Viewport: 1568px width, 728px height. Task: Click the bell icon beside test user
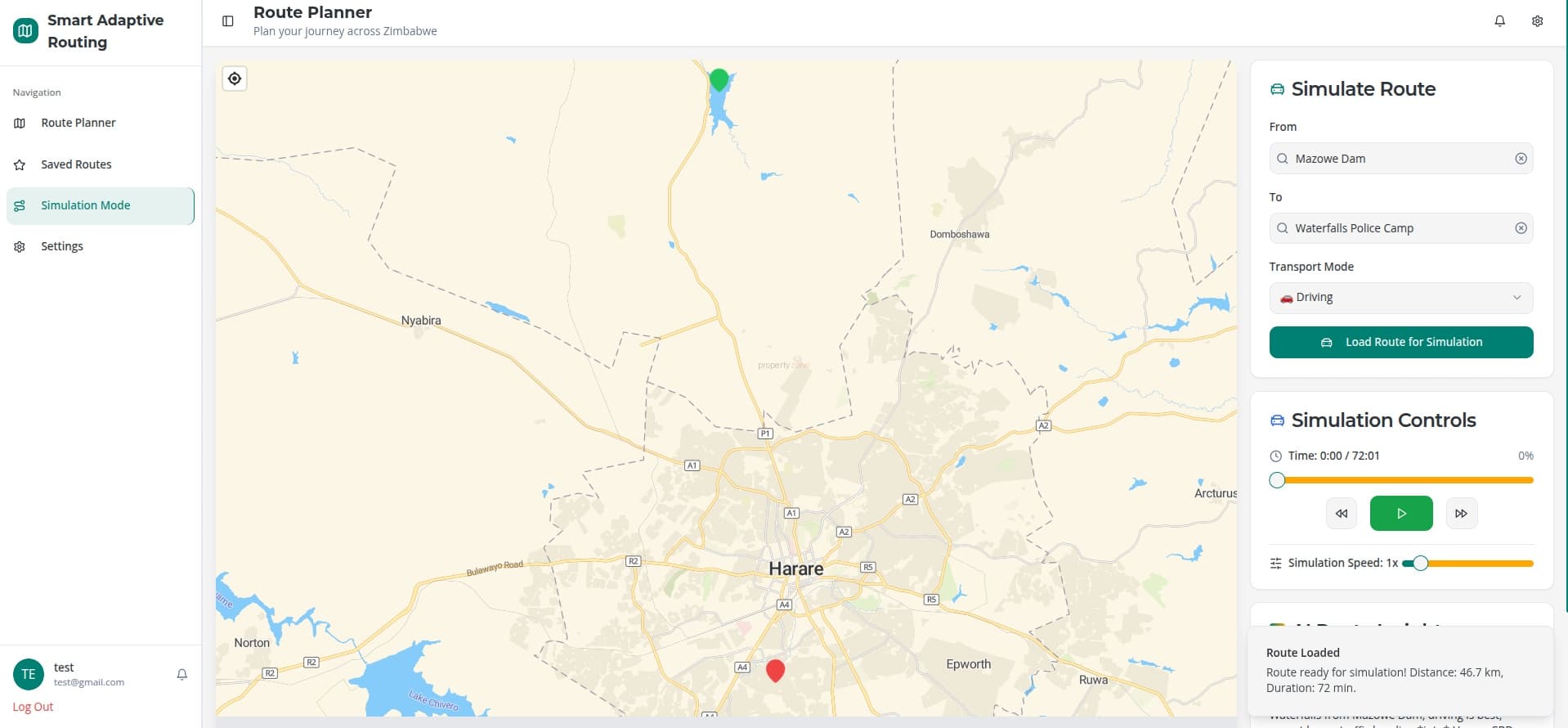(182, 674)
